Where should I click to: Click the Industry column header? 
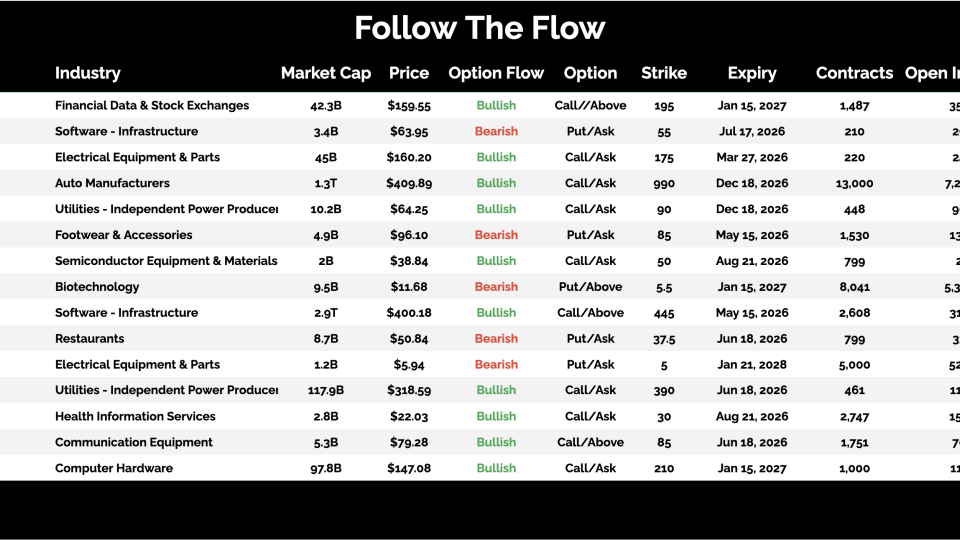tap(88, 73)
